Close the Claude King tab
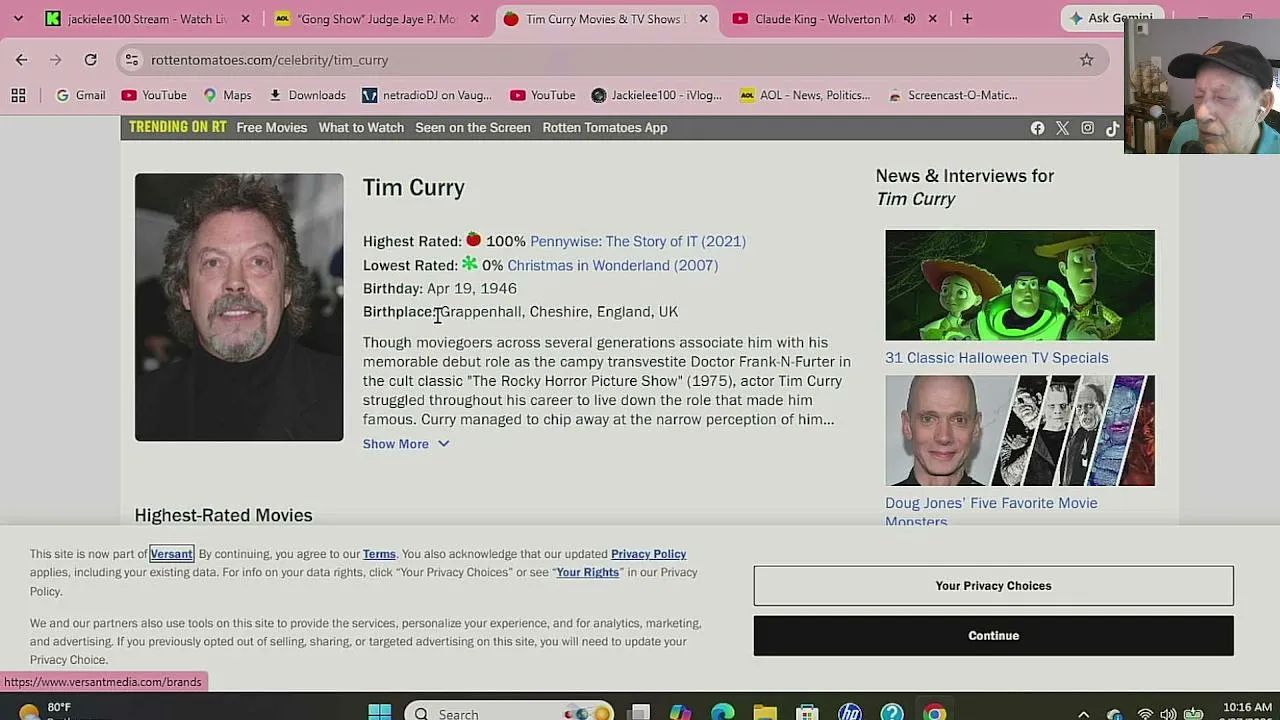This screenshot has width=1280, height=720. tap(932, 19)
